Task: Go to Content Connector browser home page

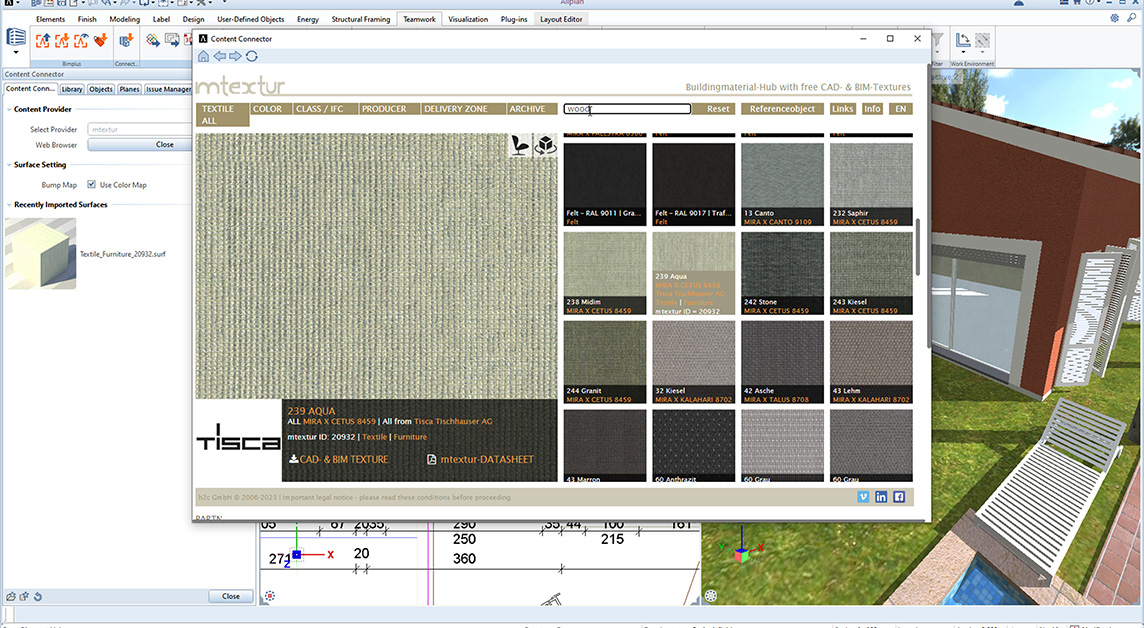Action: click(204, 56)
